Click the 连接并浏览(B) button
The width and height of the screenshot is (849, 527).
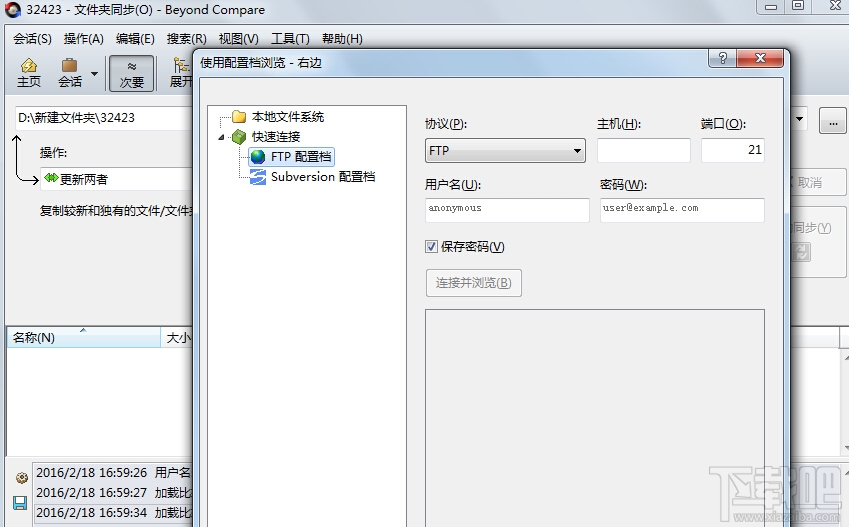474,283
